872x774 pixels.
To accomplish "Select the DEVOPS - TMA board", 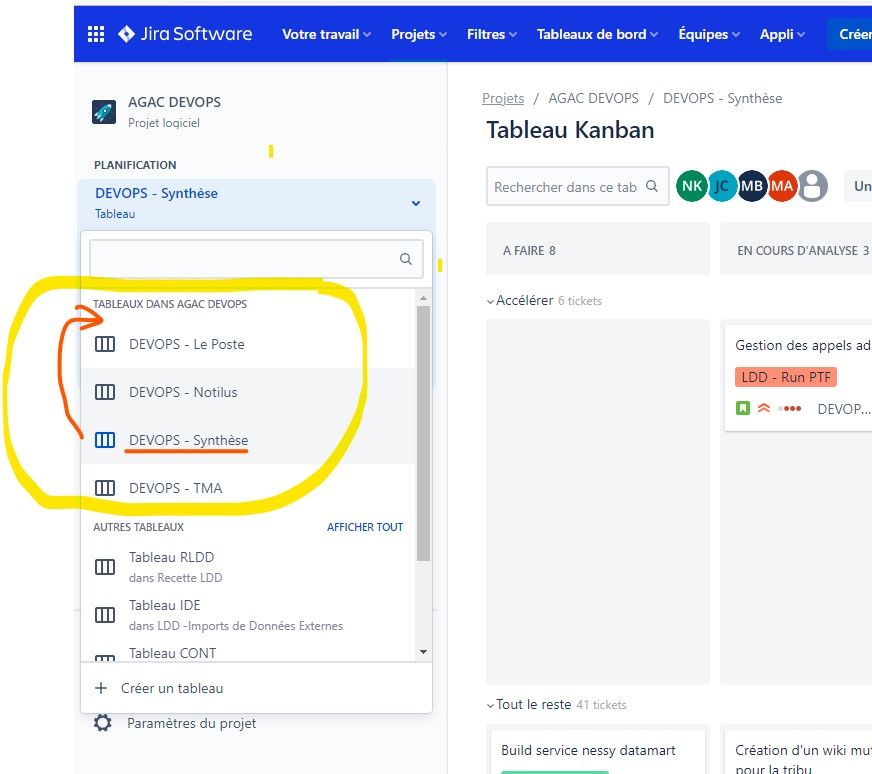I will coord(249,488).
